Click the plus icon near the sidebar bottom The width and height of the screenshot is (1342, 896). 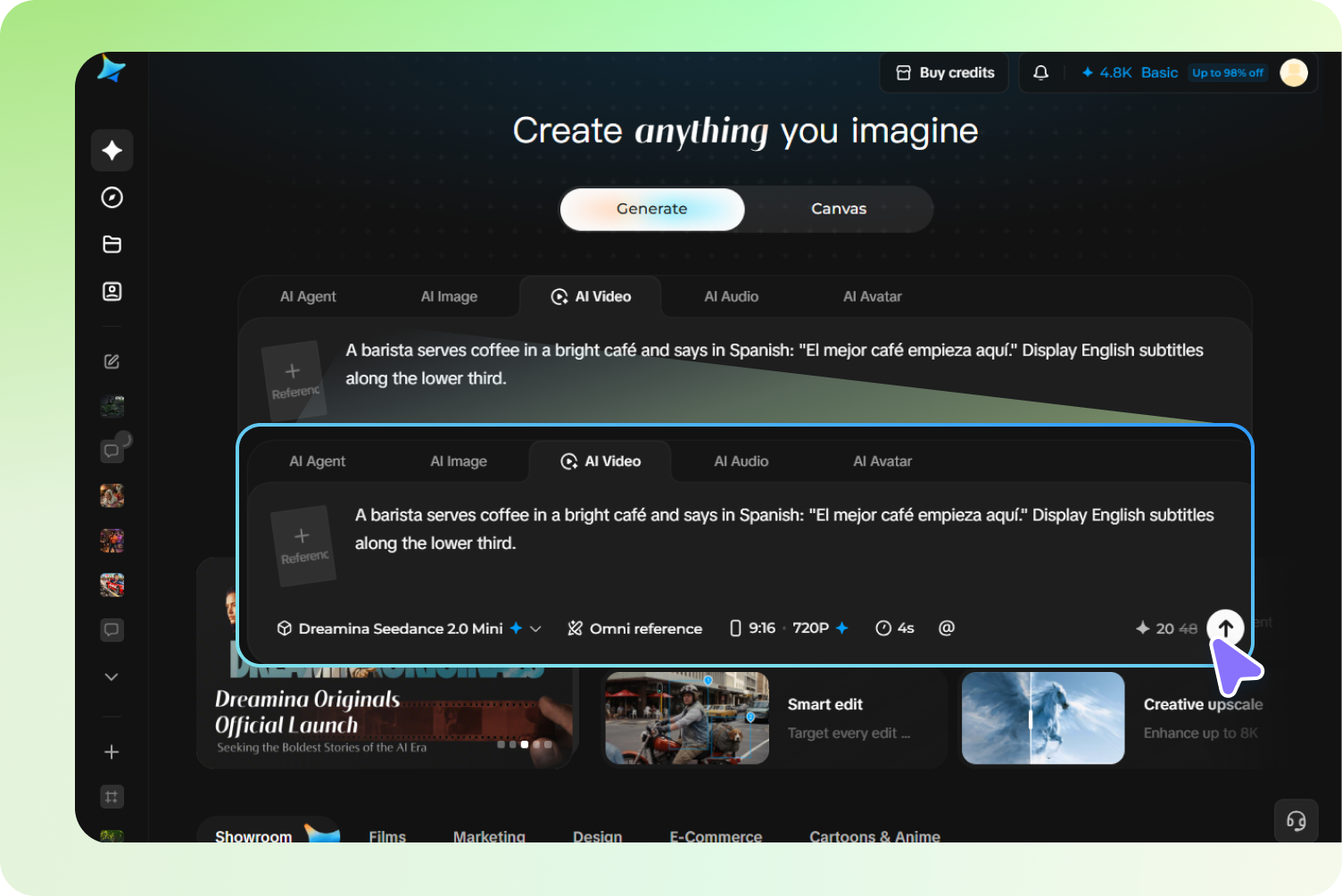pyautogui.click(x=112, y=752)
